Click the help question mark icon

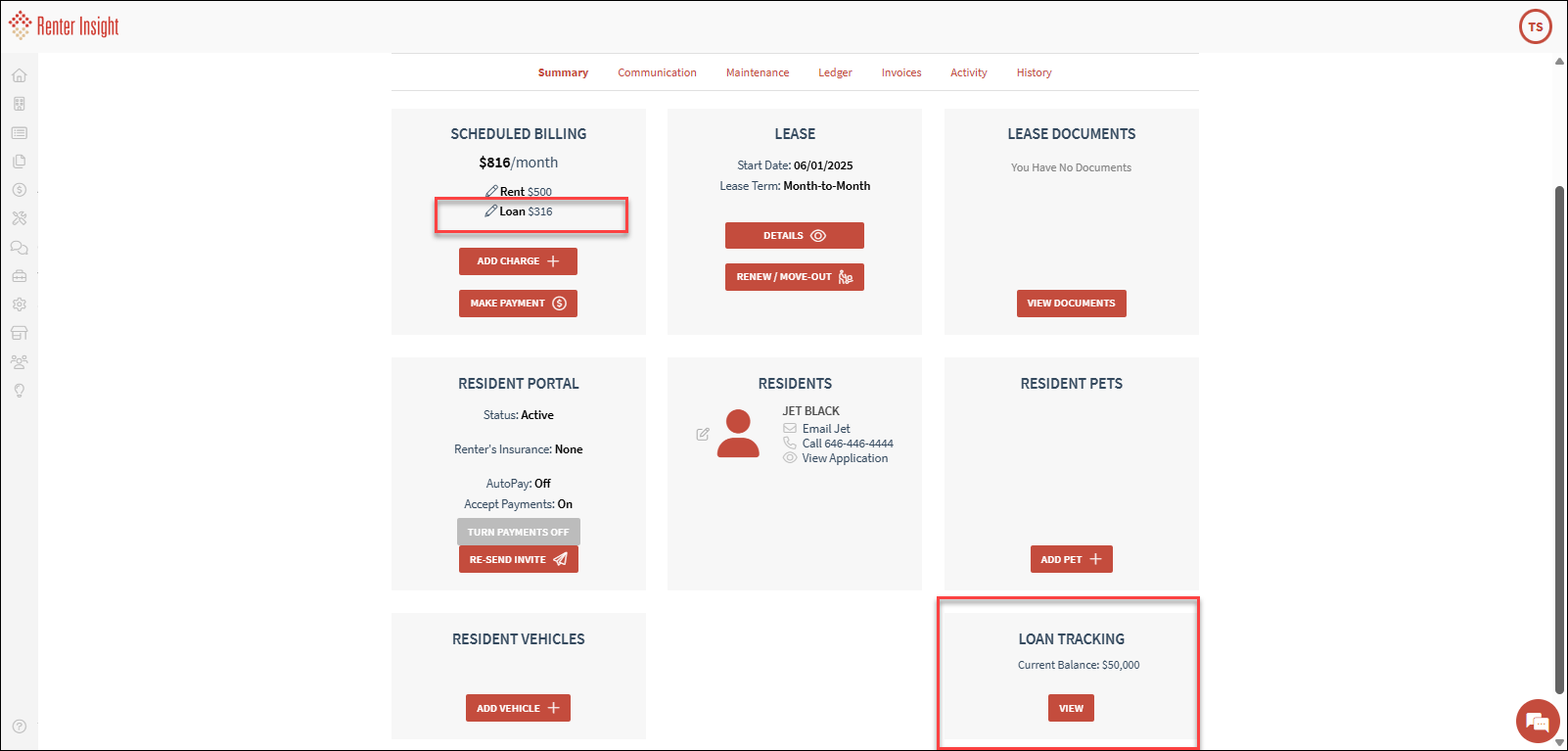[x=19, y=727]
